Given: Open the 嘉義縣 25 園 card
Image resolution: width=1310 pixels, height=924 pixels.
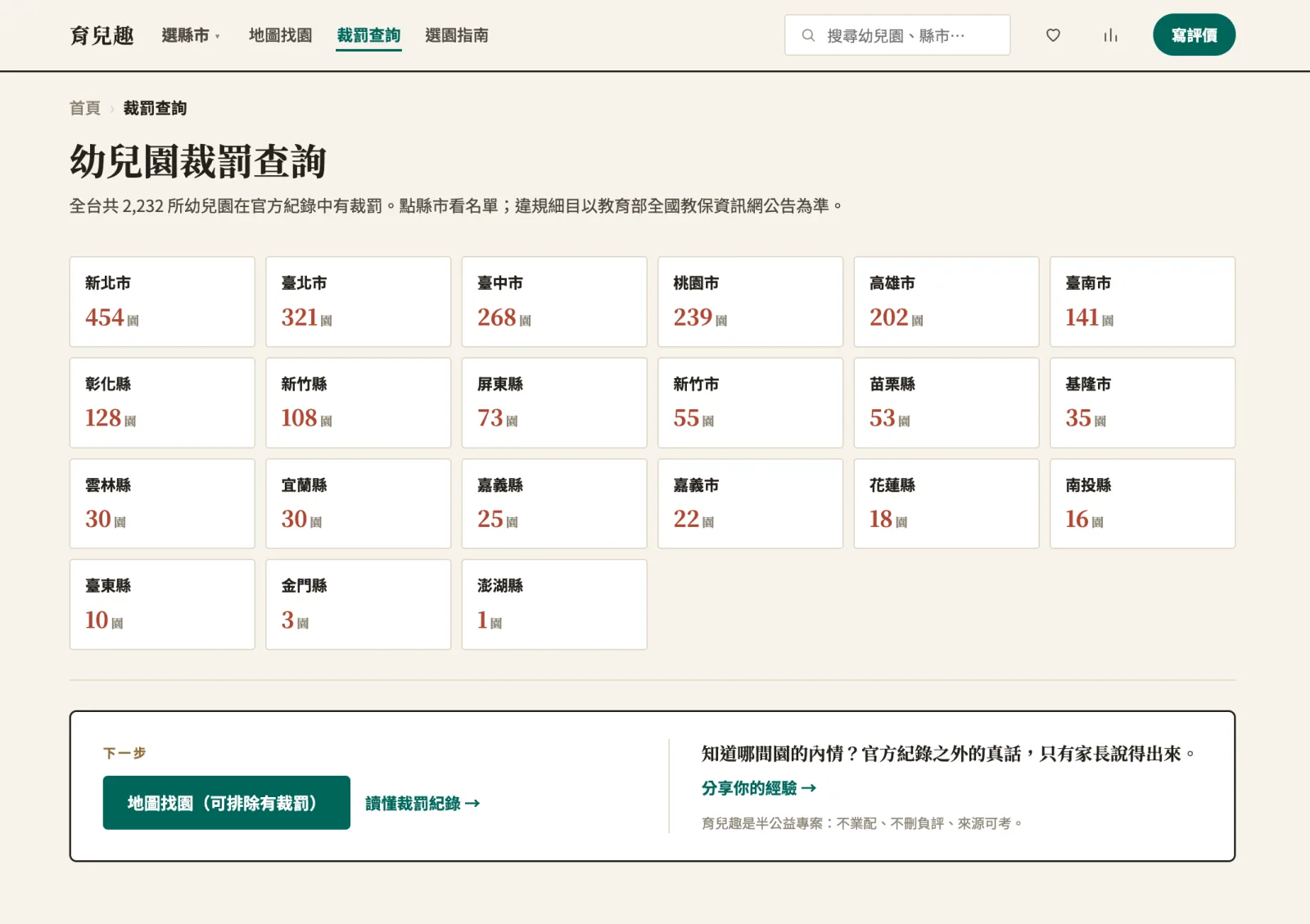Looking at the screenshot, I should (x=554, y=503).
